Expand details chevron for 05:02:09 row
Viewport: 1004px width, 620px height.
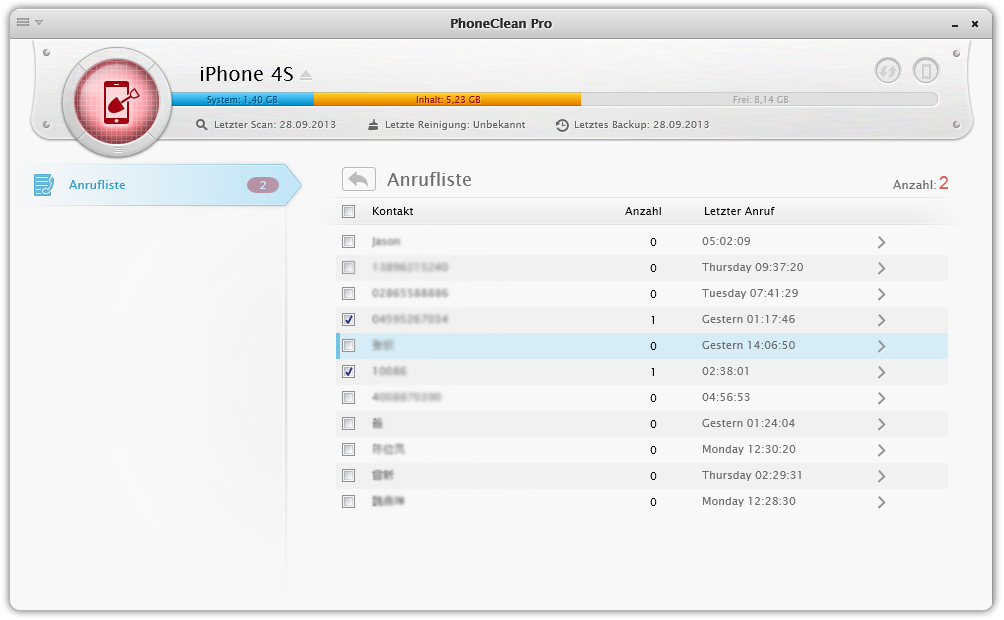882,242
